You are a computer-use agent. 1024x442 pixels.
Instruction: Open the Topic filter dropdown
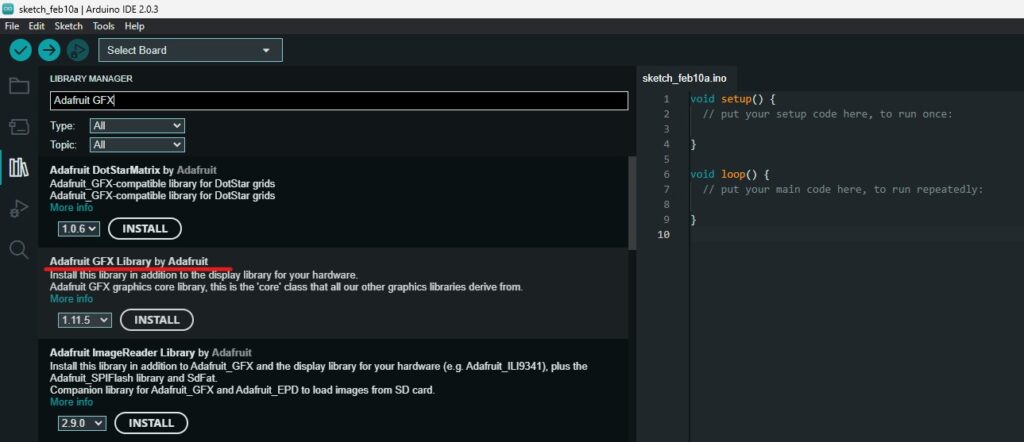[137, 144]
